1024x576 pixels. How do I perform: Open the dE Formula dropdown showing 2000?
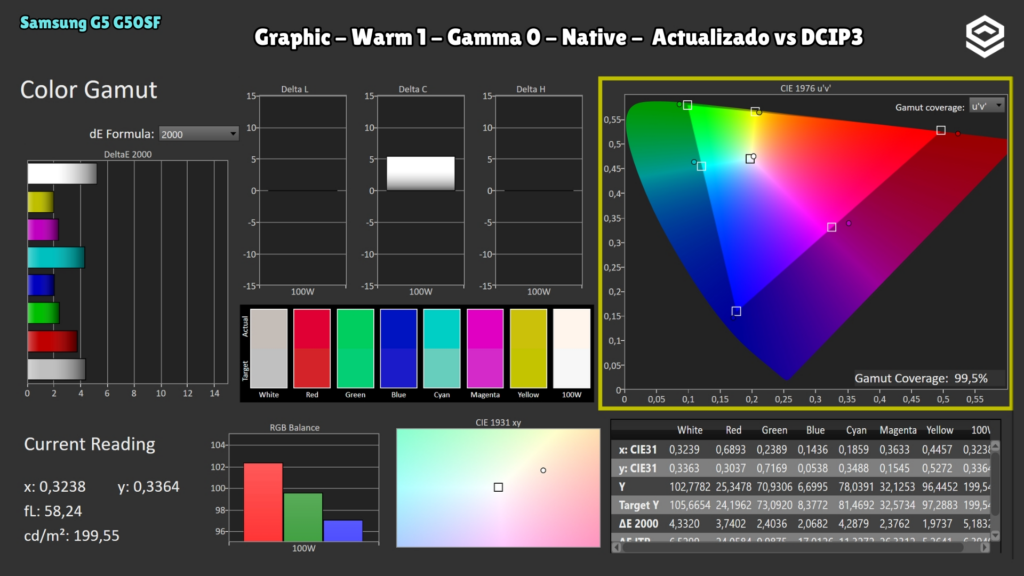point(199,134)
